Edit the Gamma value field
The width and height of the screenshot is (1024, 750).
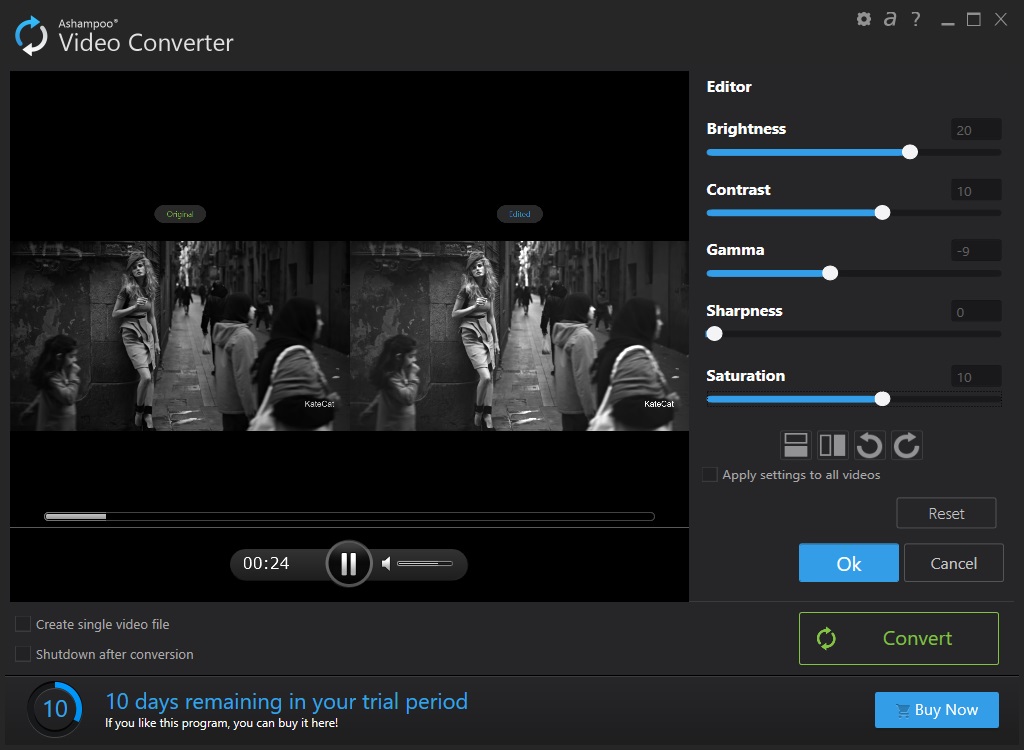click(x=974, y=250)
